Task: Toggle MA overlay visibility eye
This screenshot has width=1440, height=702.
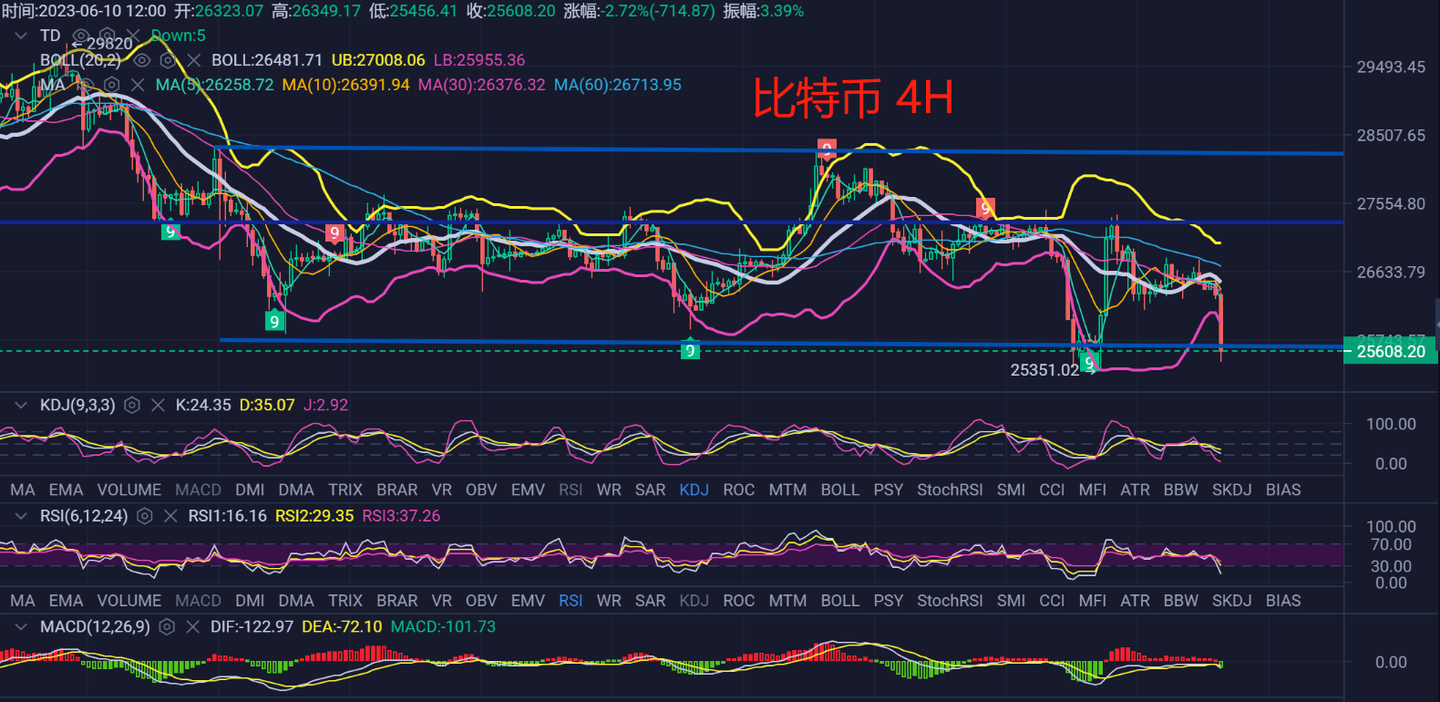Action: click(86, 85)
